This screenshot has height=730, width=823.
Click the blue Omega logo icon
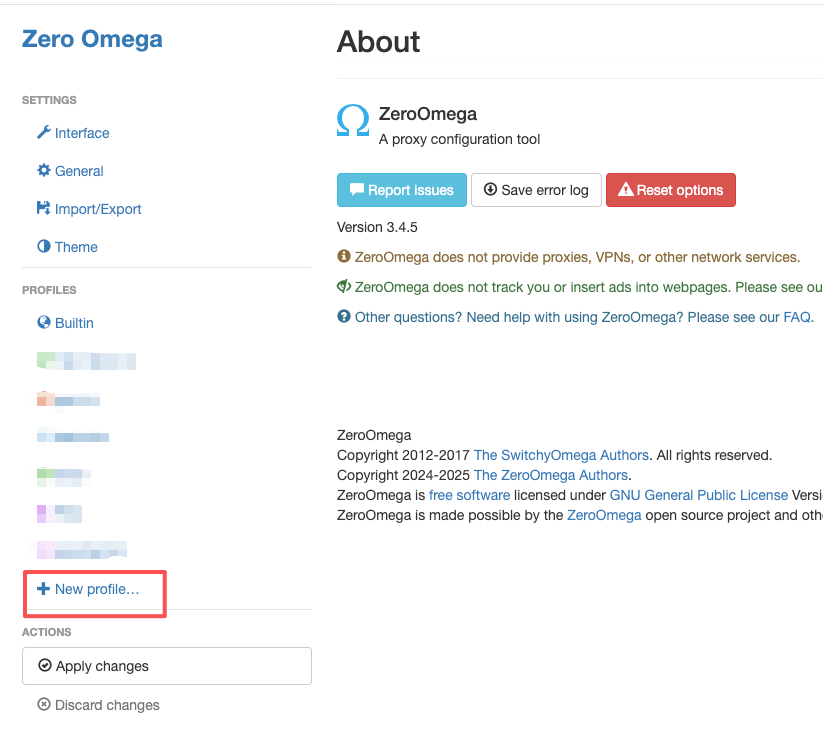coord(353,121)
